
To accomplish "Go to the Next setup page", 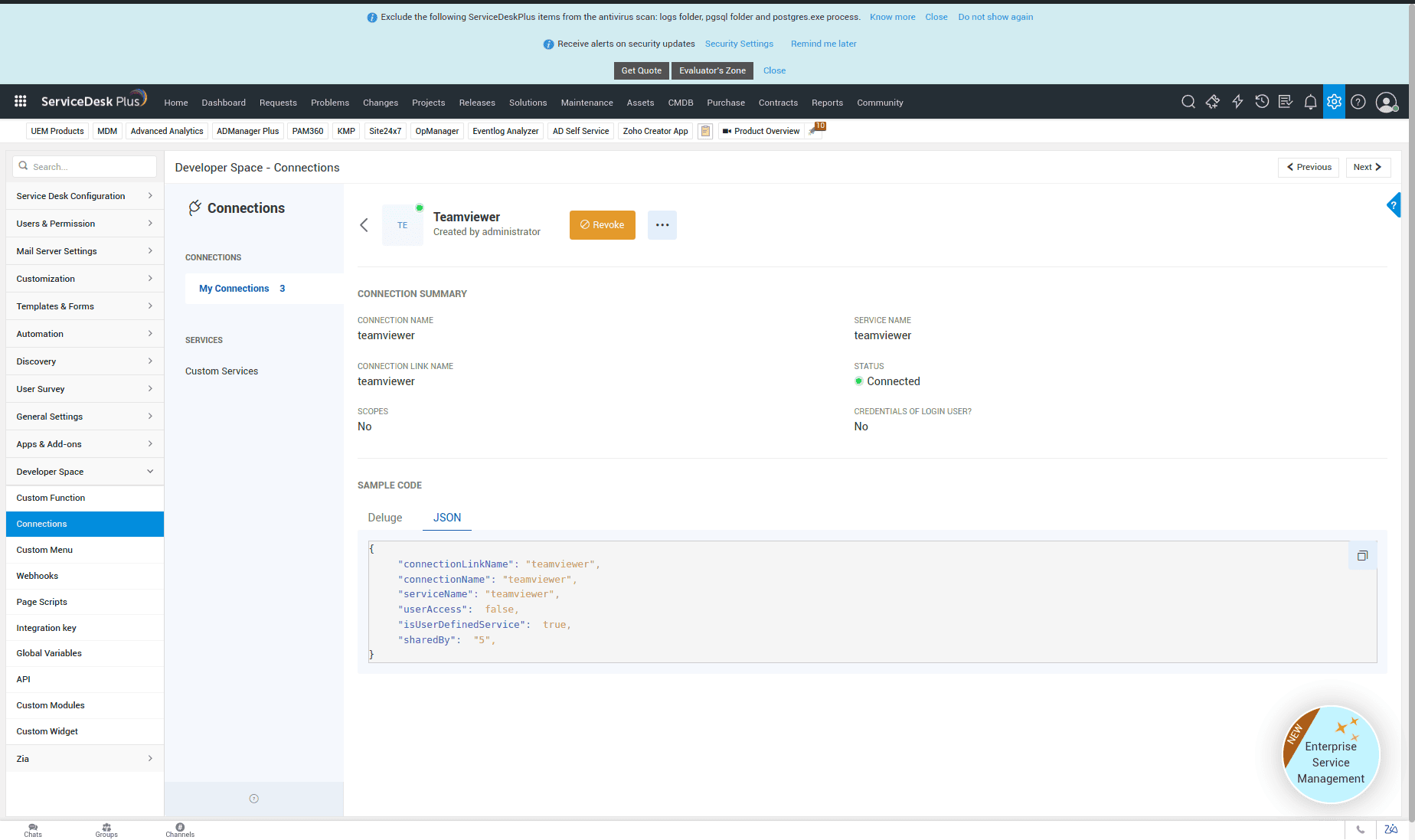I will tap(1367, 167).
